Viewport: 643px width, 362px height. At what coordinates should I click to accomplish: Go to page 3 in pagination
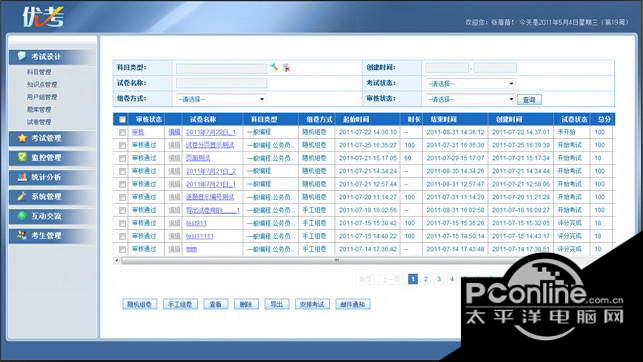point(439,279)
